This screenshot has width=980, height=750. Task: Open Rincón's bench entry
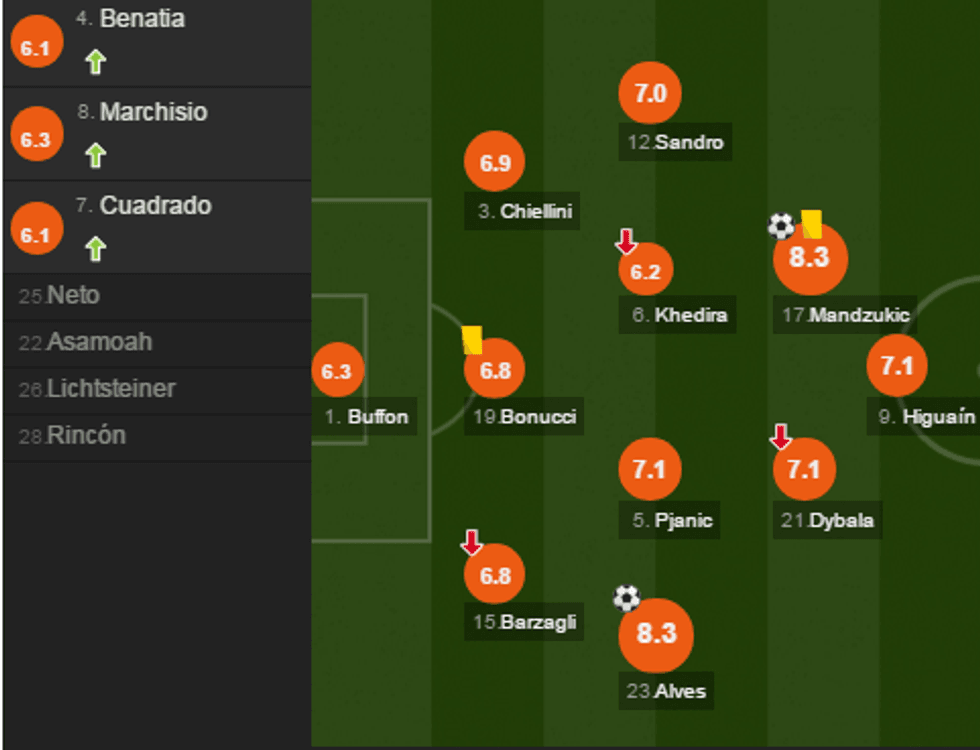tap(86, 435)
